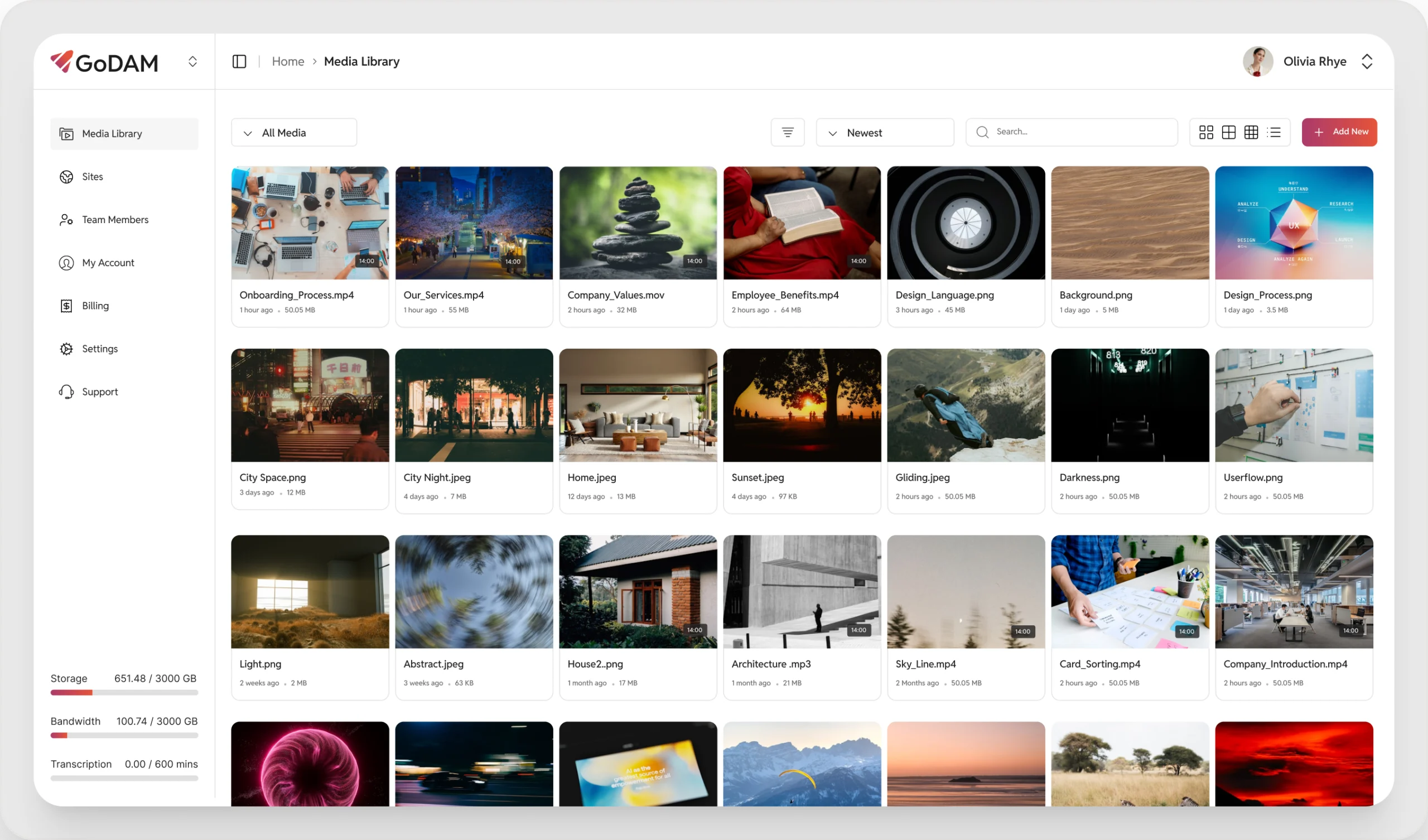Expand the Olivia Rhye account menu

point(1366,61)
